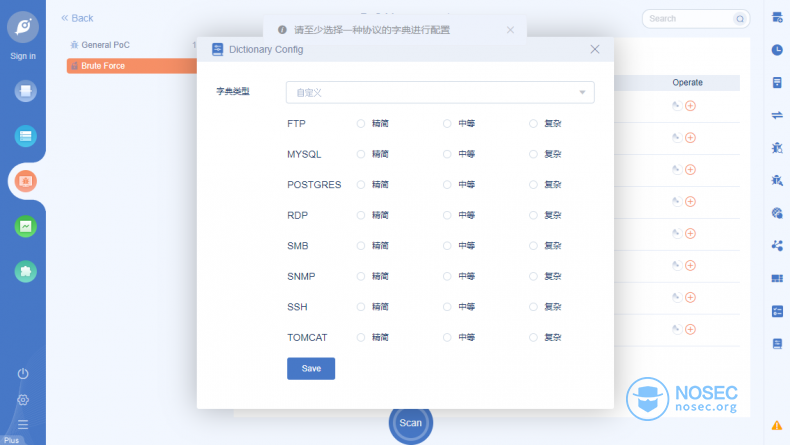The image size is (790, 445).
Task: Click the Plus label at bottom left
Action: pyautogui.click(x=12, y=440)
